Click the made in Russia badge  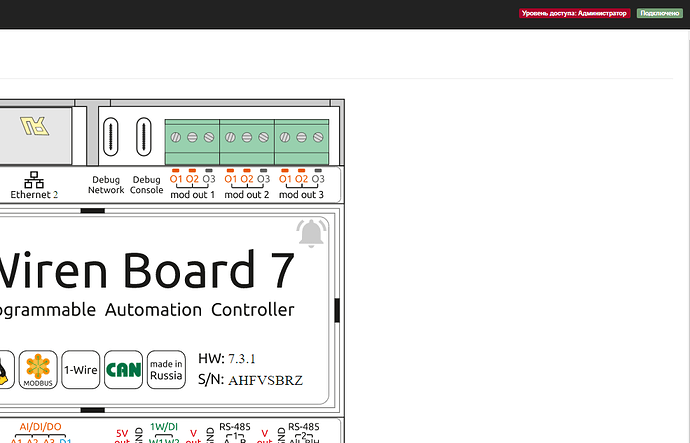coord(166,370)
